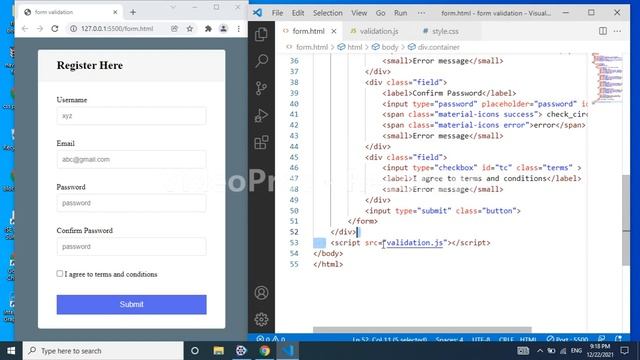Select the form.html editor tab
Viewport: 640px width, 360px height.
pyautogui.click(x=308, y=31)
